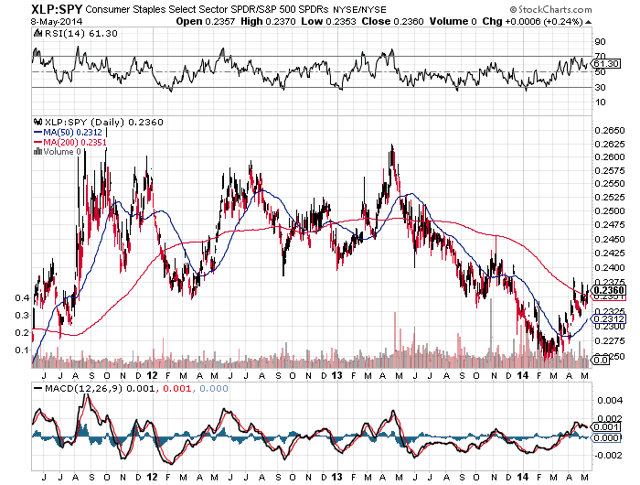The height and width of the screenshot is (485, 640).
Task: Click the RSI 30 axis label
Action: 600,87
